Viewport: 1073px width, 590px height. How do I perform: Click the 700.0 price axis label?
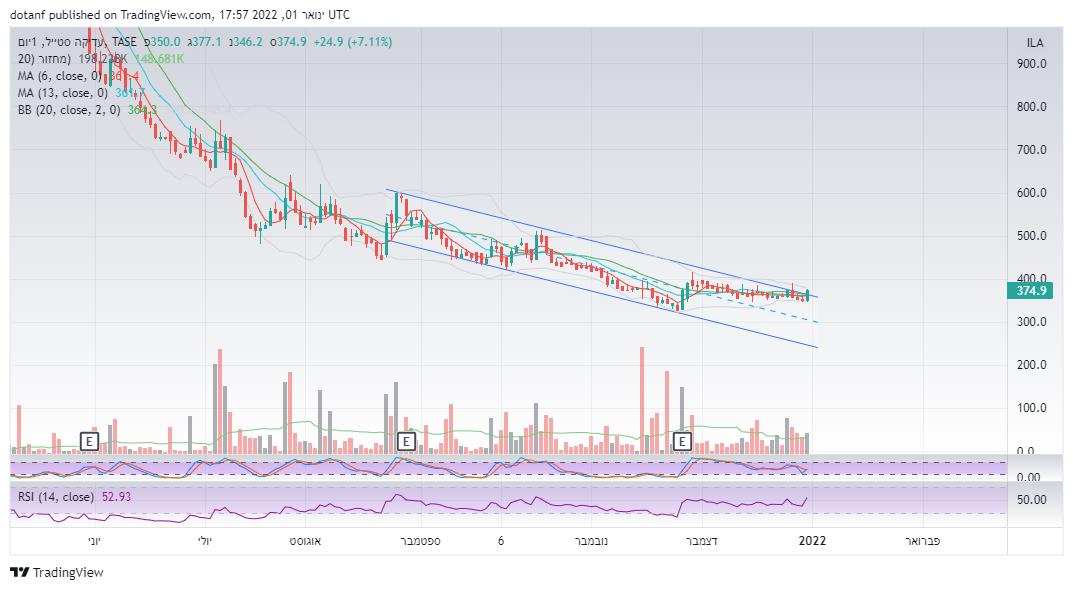1031,149
